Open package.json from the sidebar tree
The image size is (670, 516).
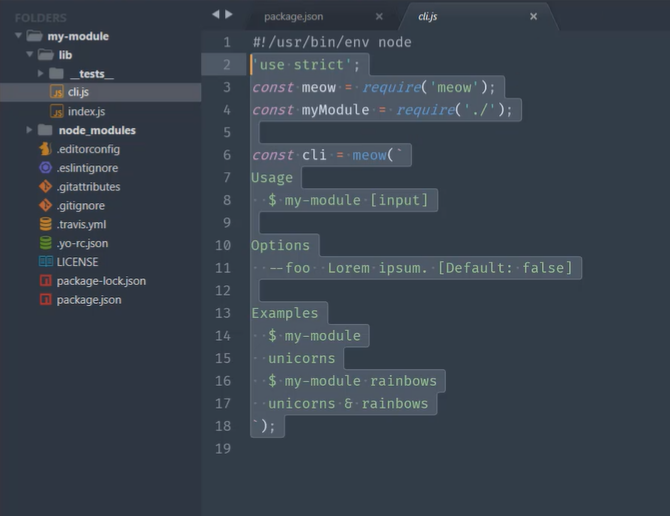coord(89,299)
